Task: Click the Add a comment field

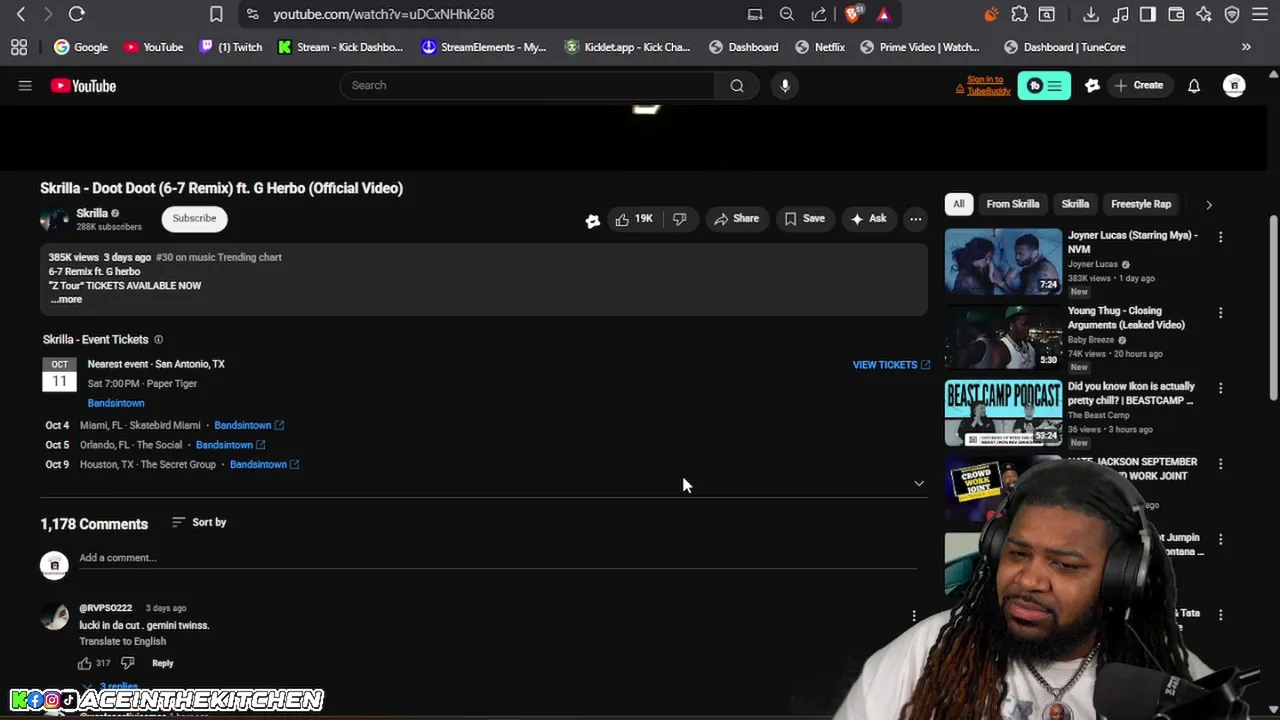Action: pos(498,558)
